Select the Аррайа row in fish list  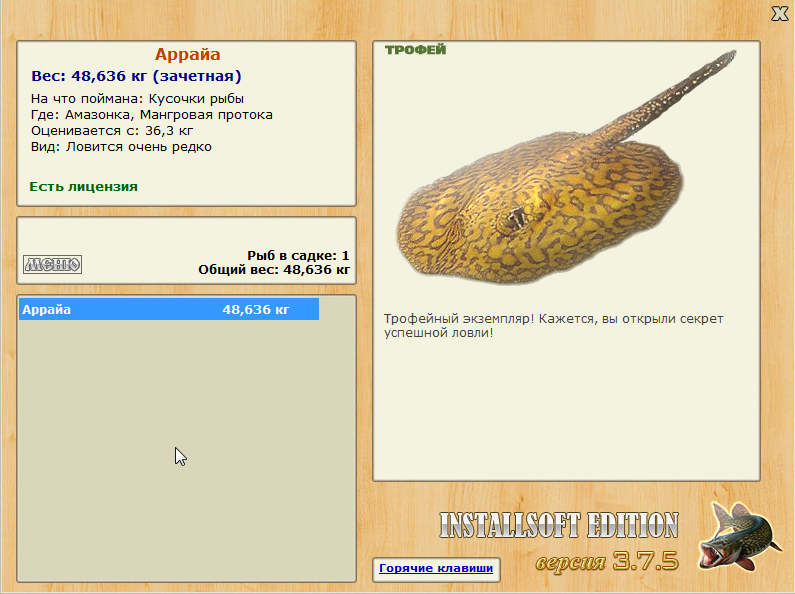[169, 309]
